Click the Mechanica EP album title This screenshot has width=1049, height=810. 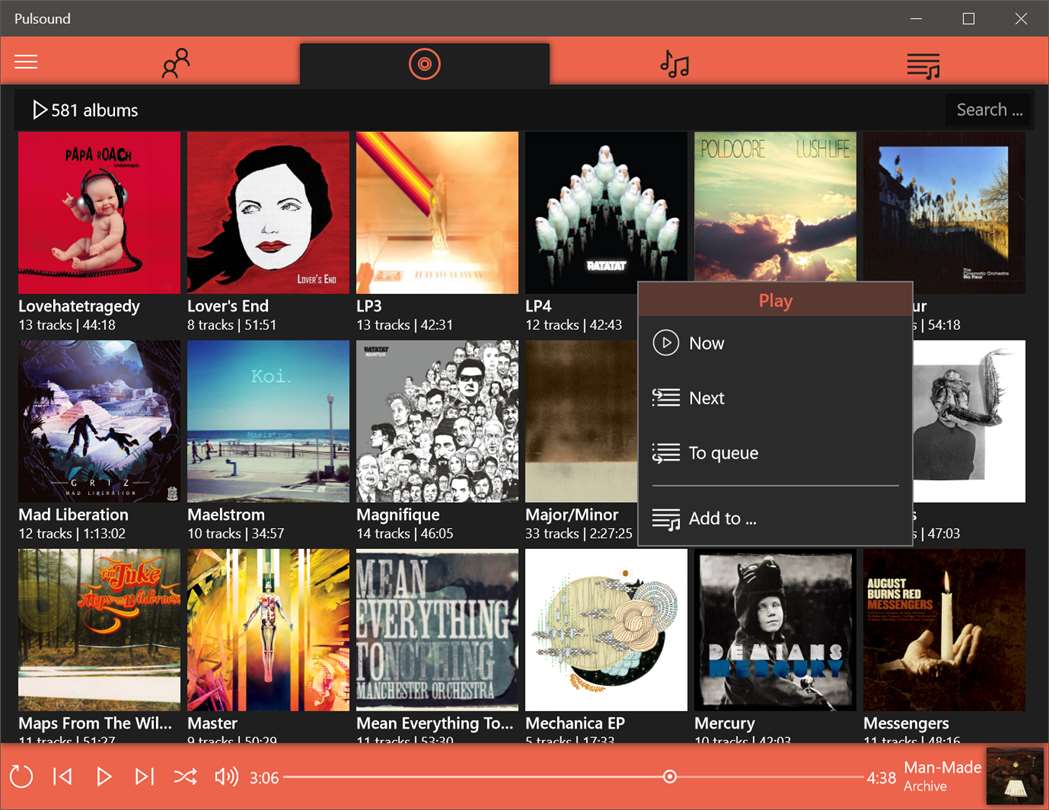point(575,723)
